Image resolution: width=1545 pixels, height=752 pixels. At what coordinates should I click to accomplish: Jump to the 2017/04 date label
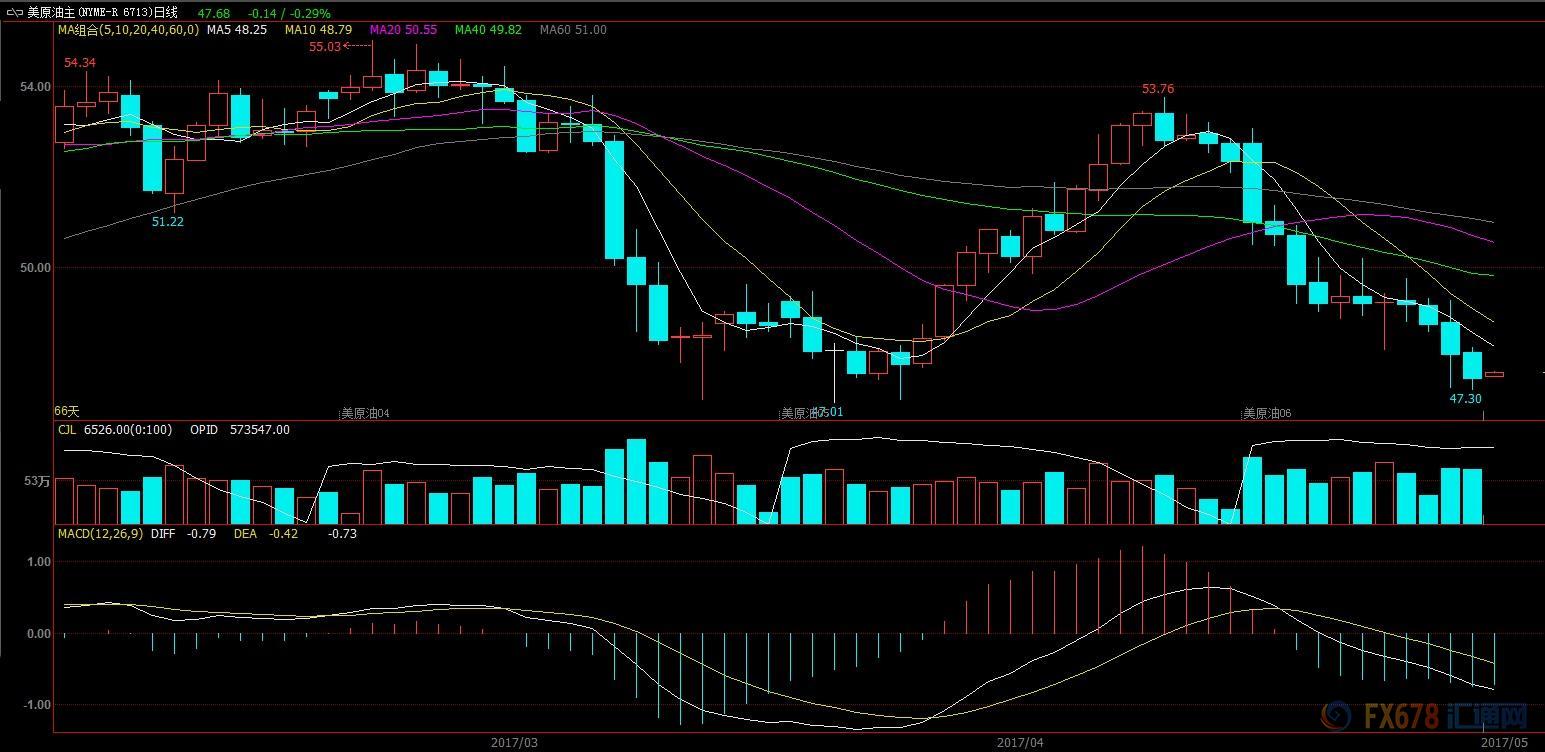1020,743
